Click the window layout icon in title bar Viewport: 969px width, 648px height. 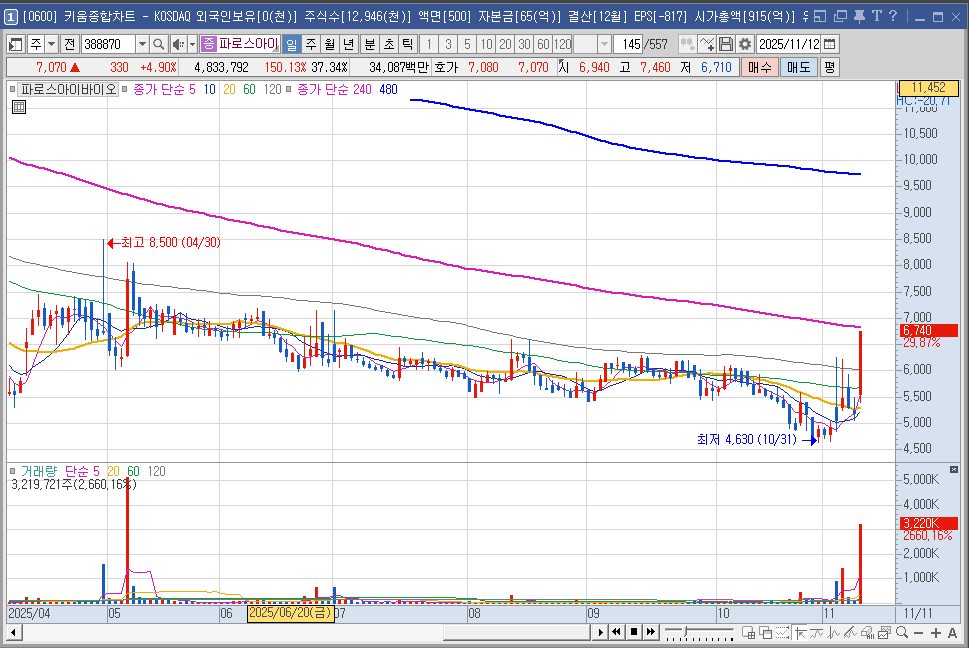(820, 17)
